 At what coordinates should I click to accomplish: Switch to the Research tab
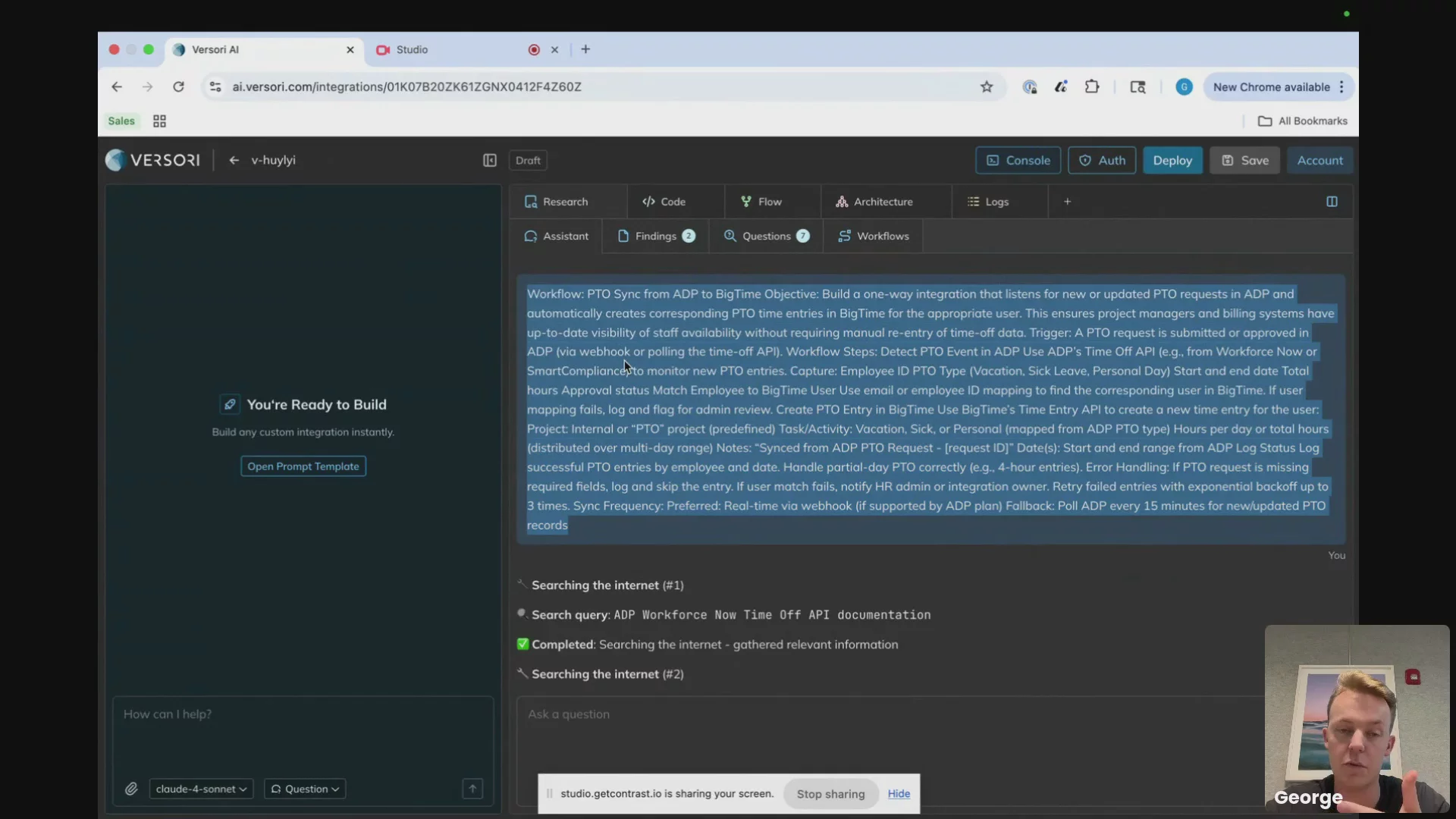coord(557,202)
